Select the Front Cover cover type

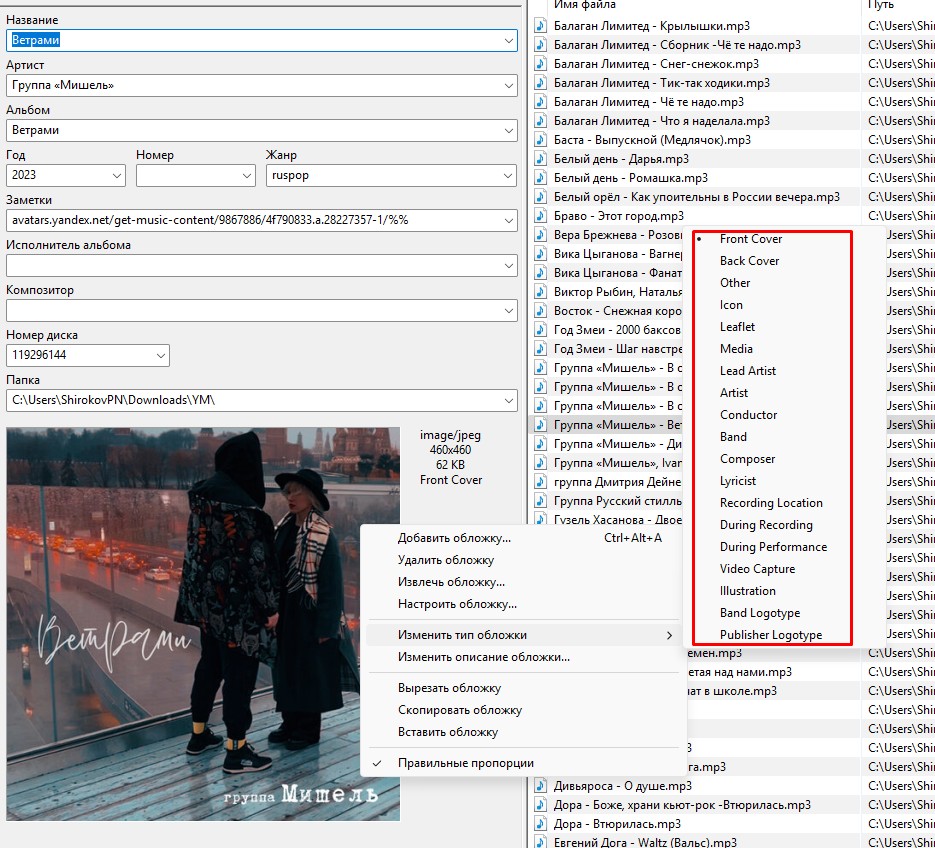750,239
